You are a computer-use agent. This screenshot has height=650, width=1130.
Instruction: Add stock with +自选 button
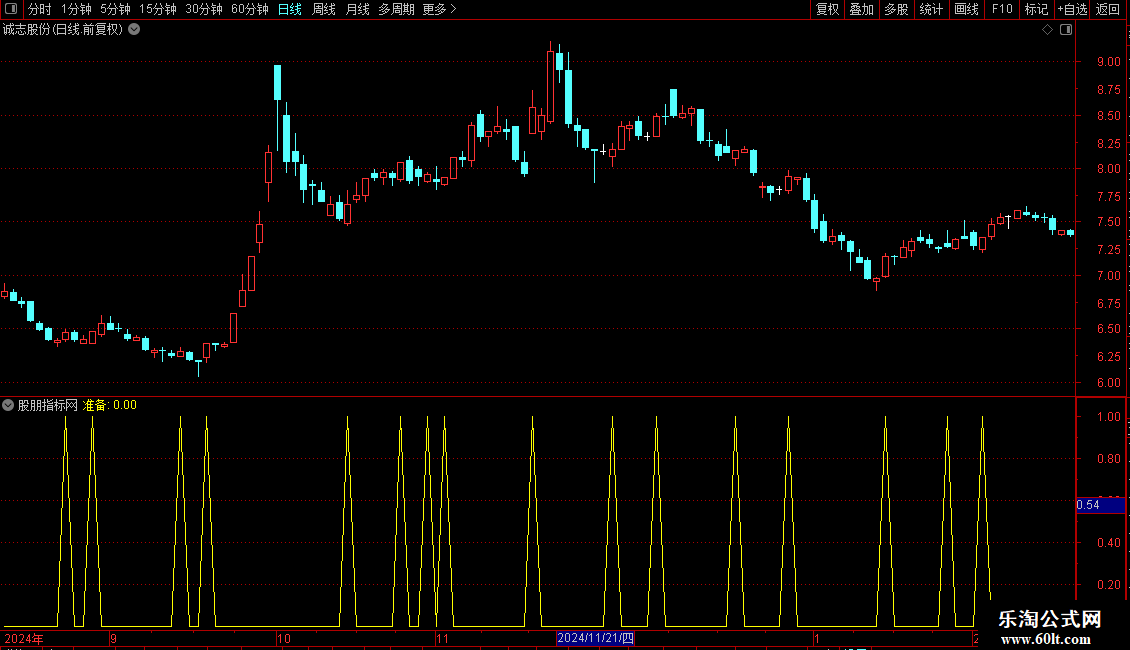pyautogui.click(x=1072, y=9)
